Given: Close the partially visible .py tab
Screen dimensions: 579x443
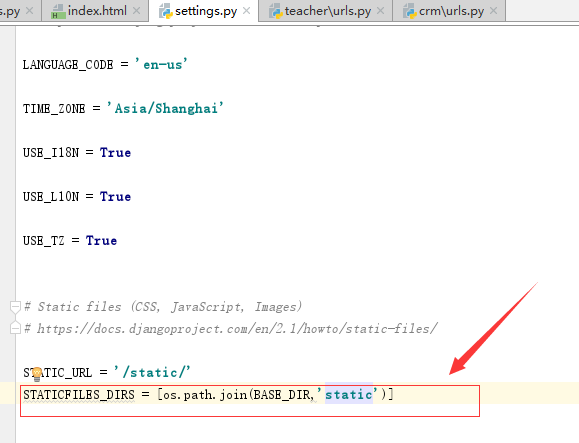Looking at the screenshot, I should click(x=30, y=11).
